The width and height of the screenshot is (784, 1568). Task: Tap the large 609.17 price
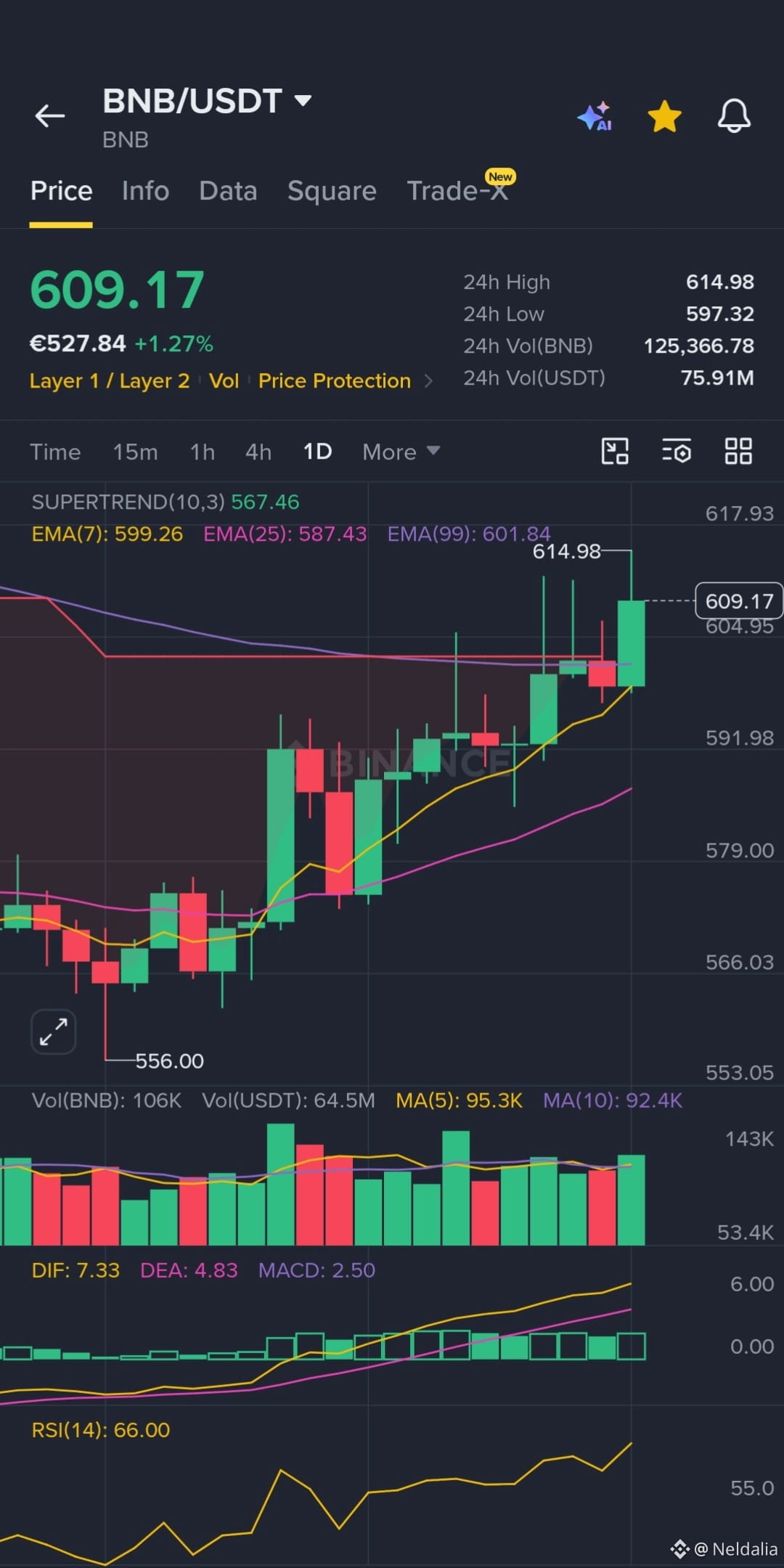(117, 290)
